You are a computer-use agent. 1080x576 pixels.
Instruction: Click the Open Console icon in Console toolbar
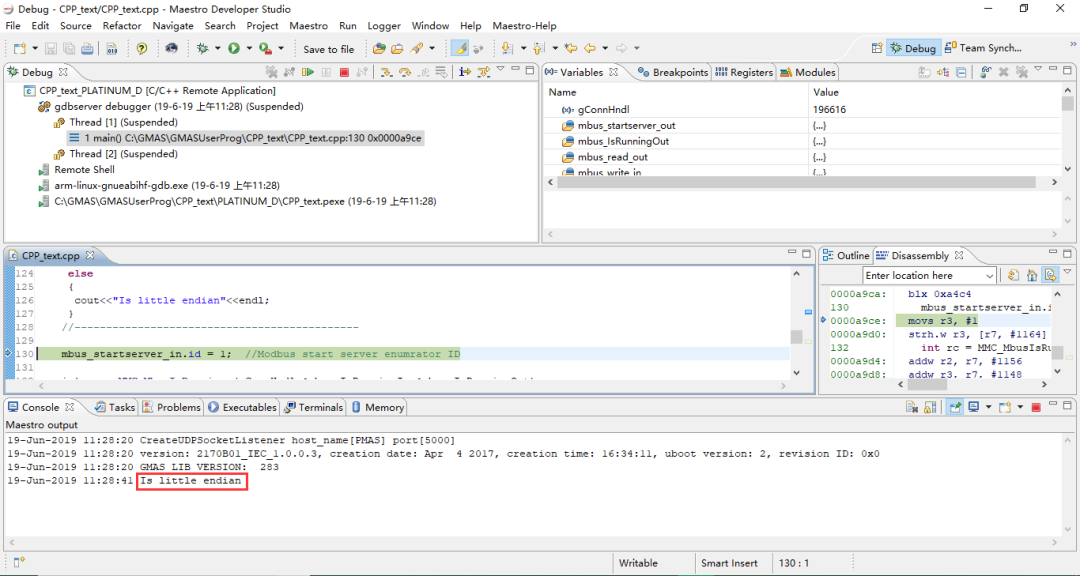coord(1004,407)
